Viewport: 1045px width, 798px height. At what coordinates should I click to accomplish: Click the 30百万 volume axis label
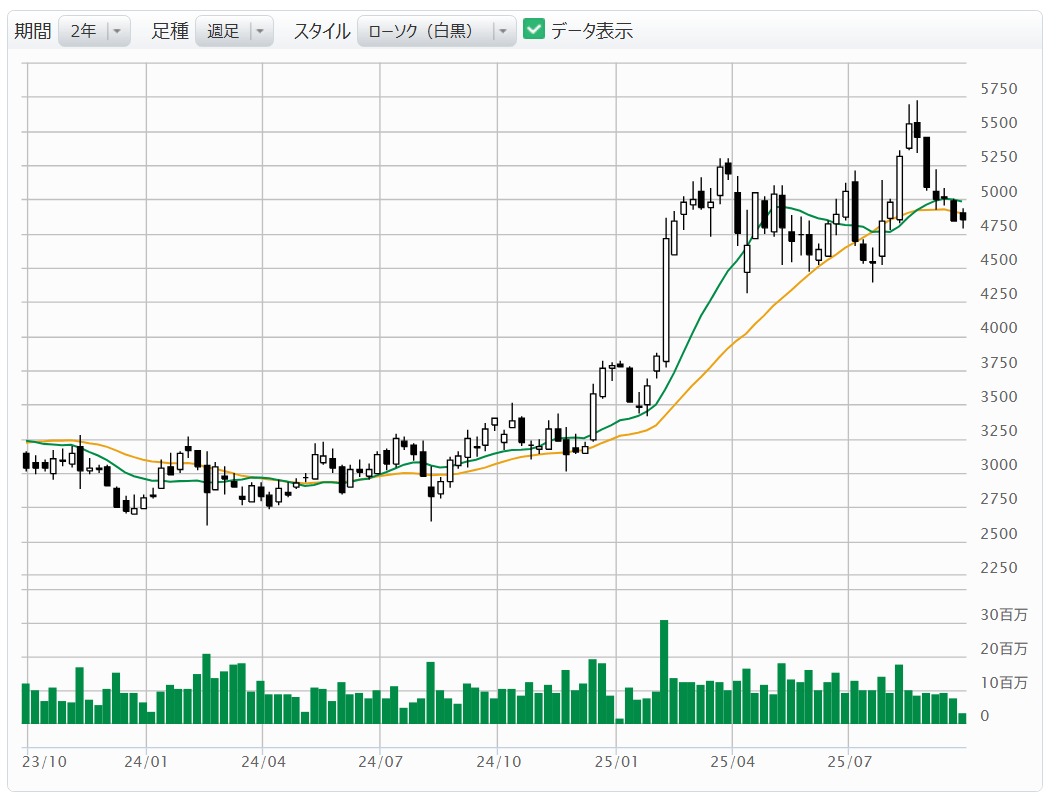(x=1003, y=615)
